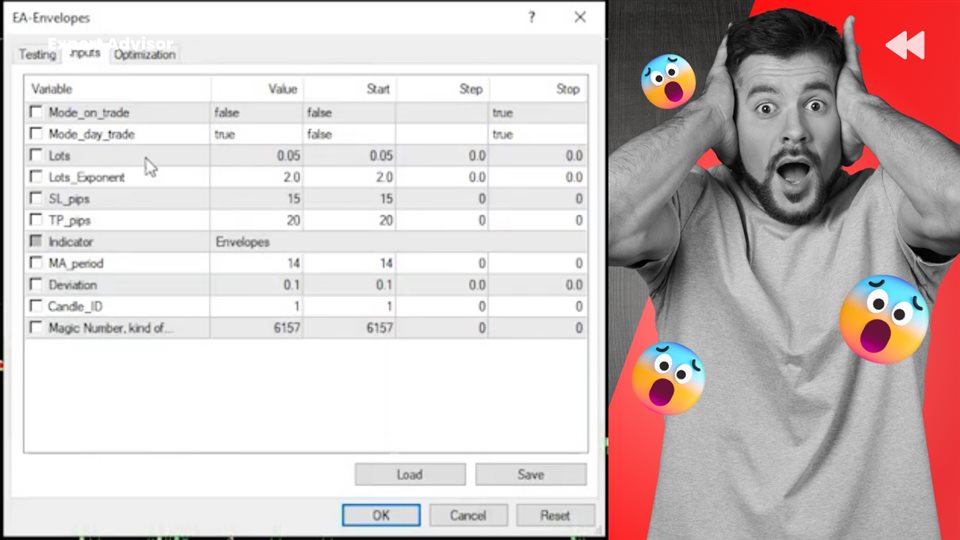Click the help question mark in title bar
This screenshot has width=960, height=540.
coord(531,17)
